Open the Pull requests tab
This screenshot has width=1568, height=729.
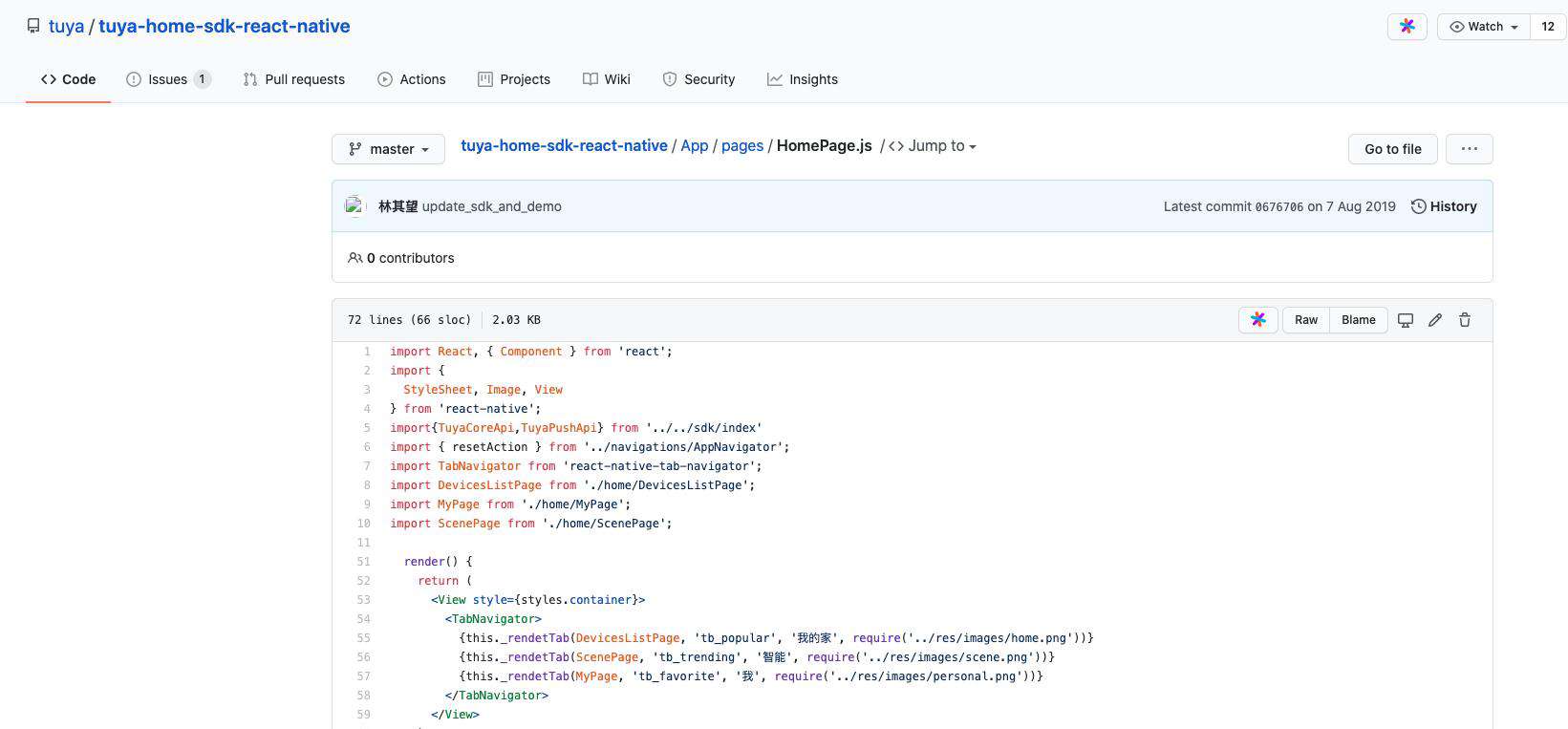coord(294,79)
